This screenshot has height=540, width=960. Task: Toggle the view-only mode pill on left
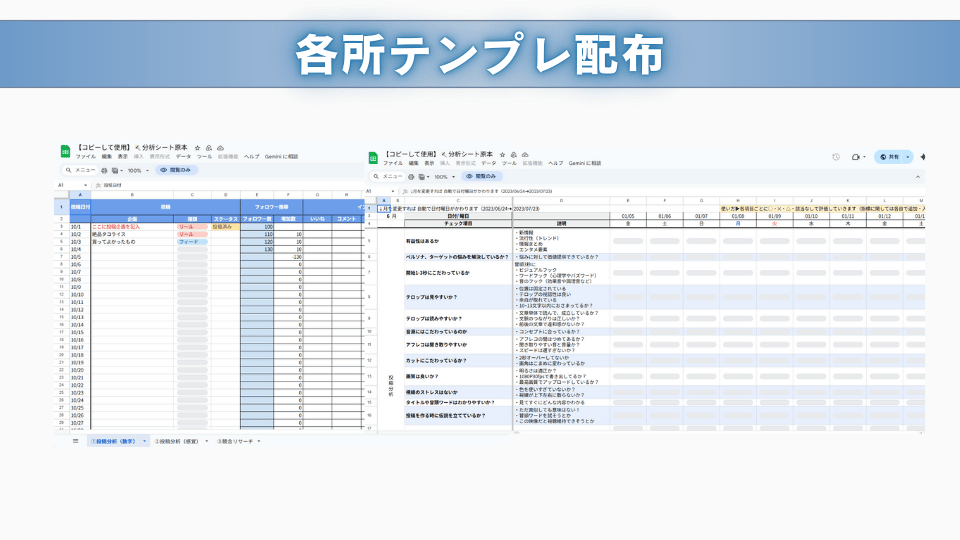click(x=177, y=171)
